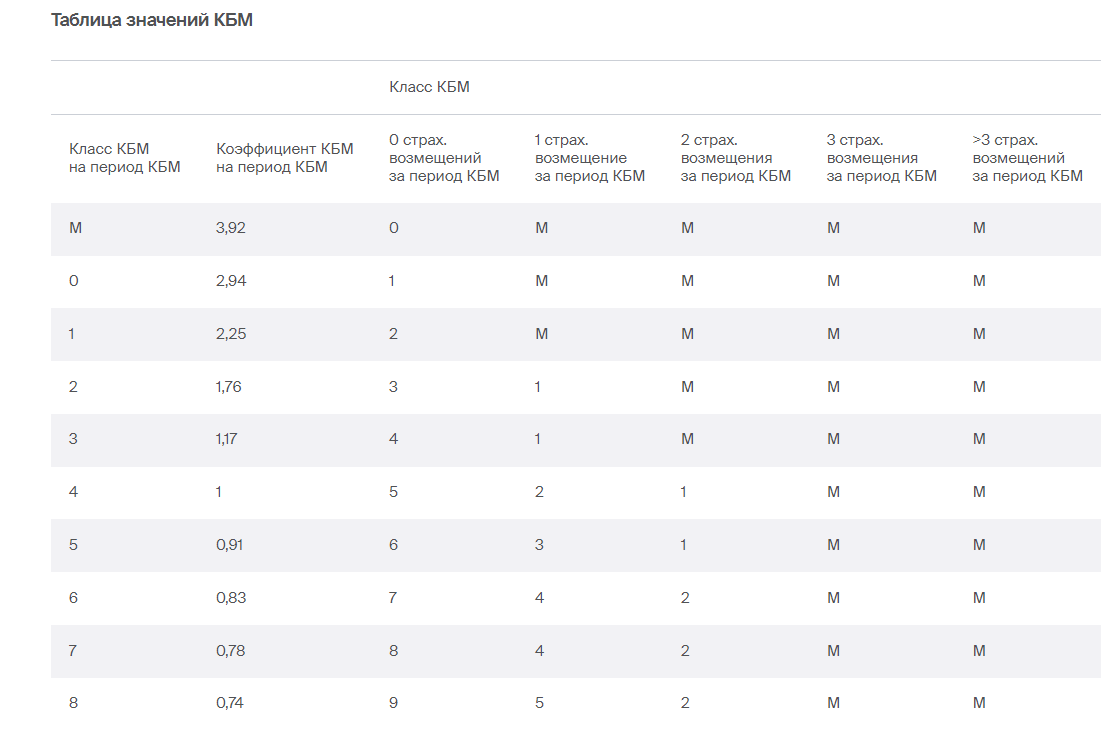Viewport: 1115px width, 730px height.
Task: Click '2 страх. возмещения' column header
Action: 735,158
